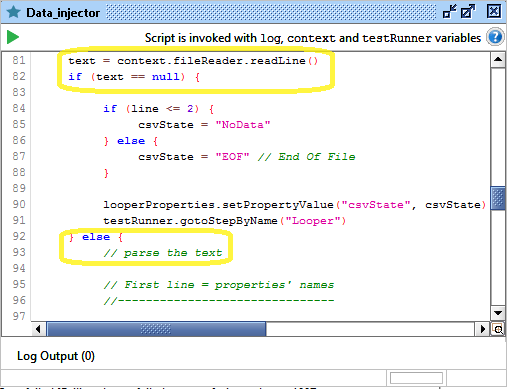Click the horizontal scrollbar thumb

click(156, 329)
